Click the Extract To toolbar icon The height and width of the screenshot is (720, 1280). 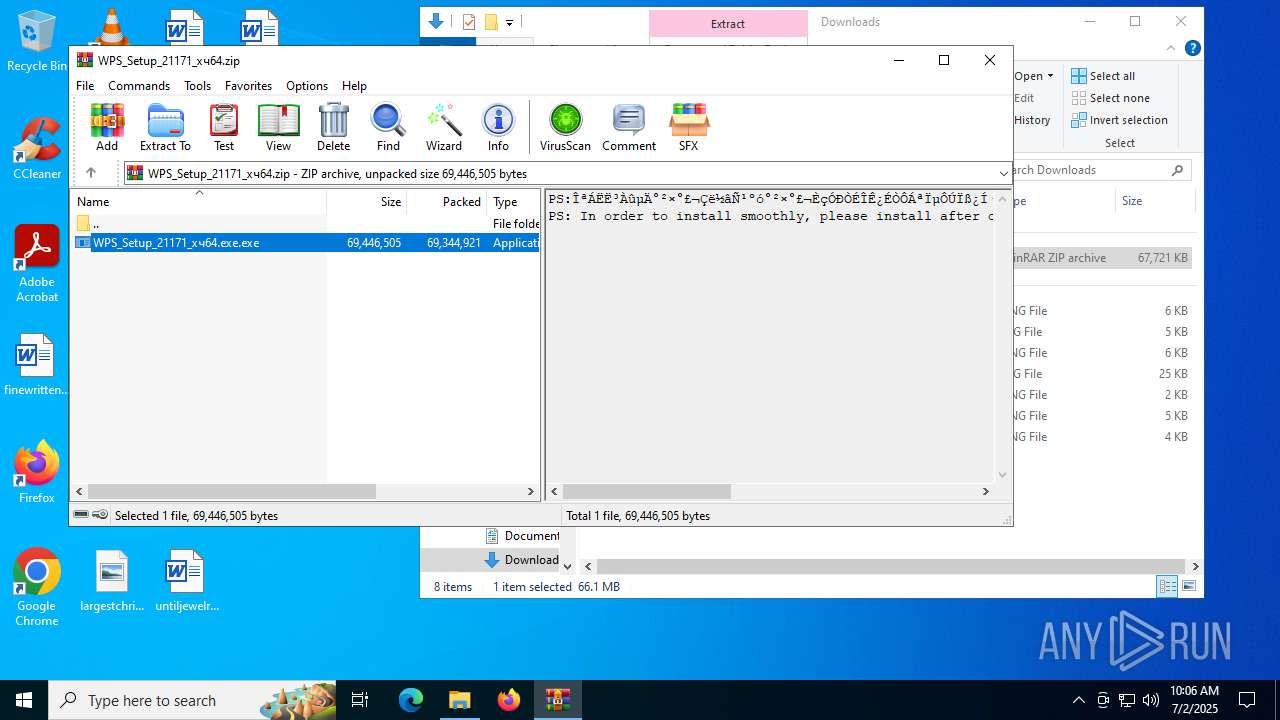(x=165, y=128)
